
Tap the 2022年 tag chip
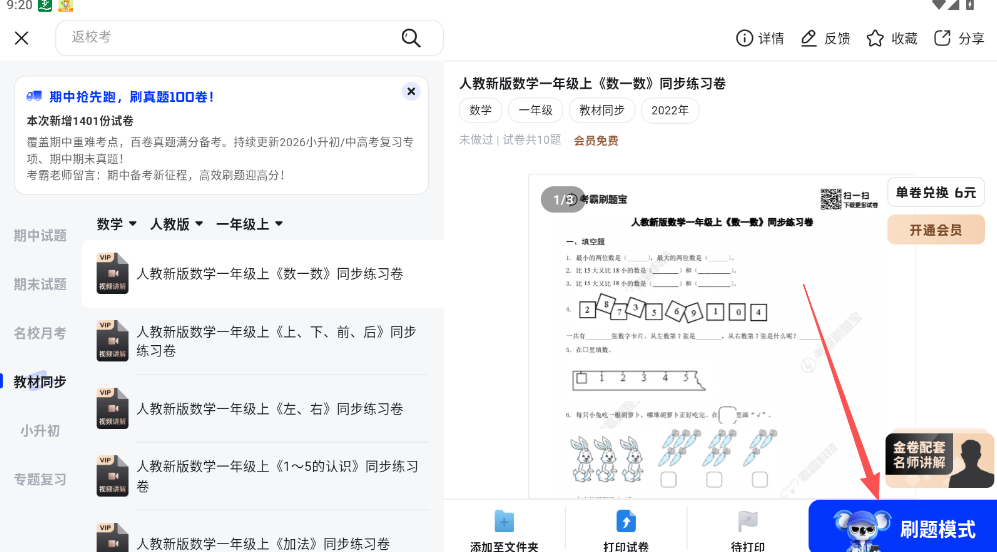click(670, 110)
